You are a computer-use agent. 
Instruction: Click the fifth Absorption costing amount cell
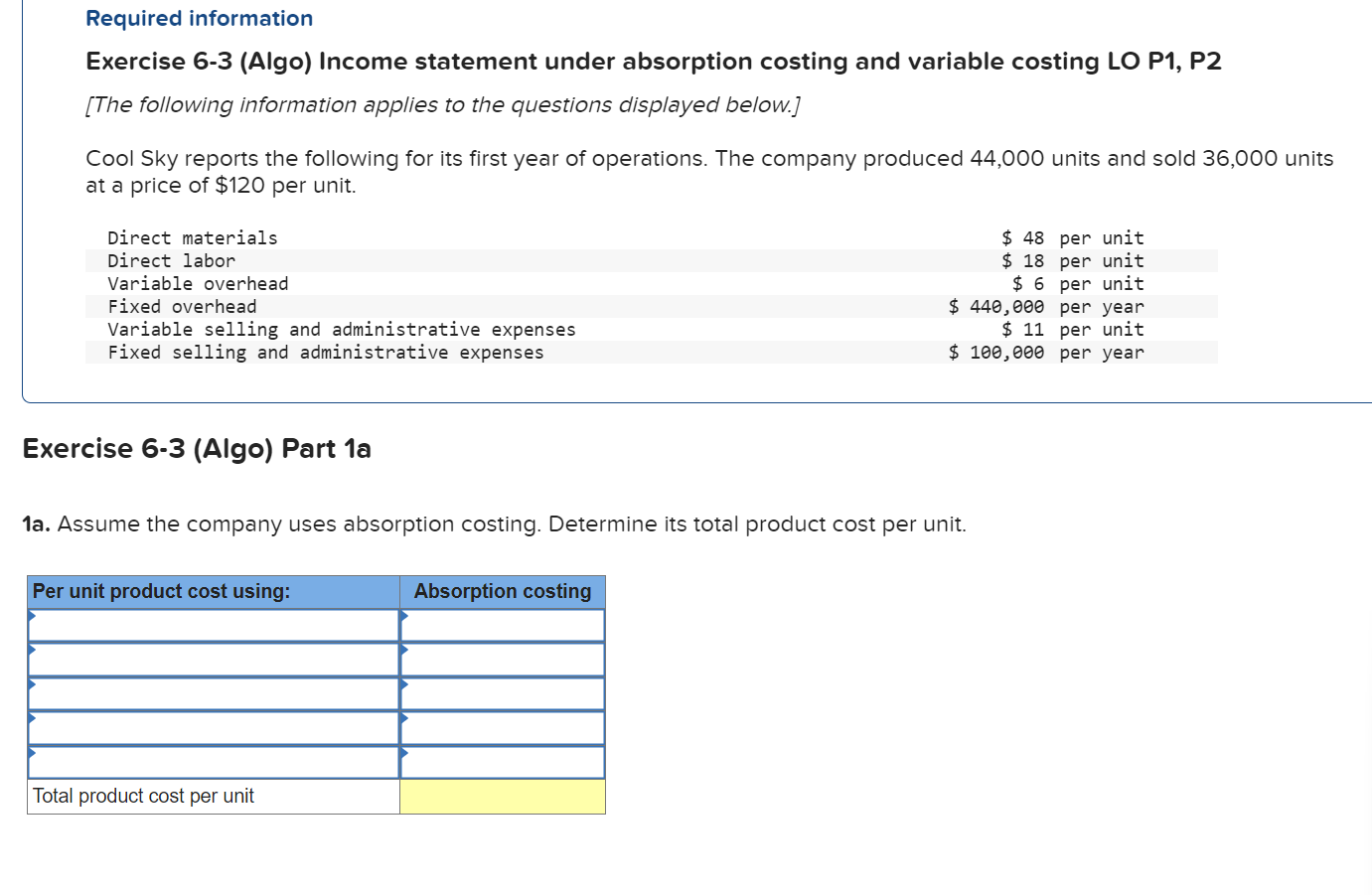(x=502, y=761)
